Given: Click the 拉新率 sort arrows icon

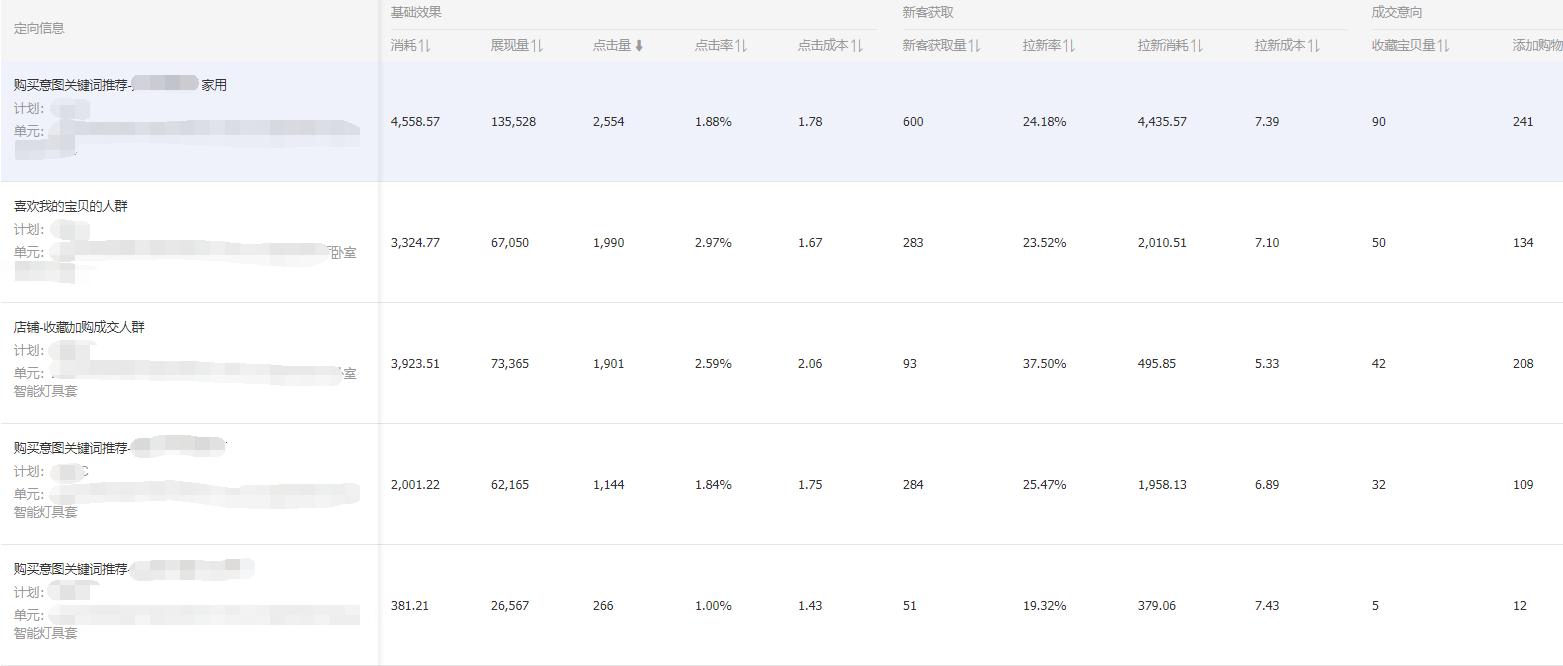Looking at the screenshot, I should tap(1069, 46).
